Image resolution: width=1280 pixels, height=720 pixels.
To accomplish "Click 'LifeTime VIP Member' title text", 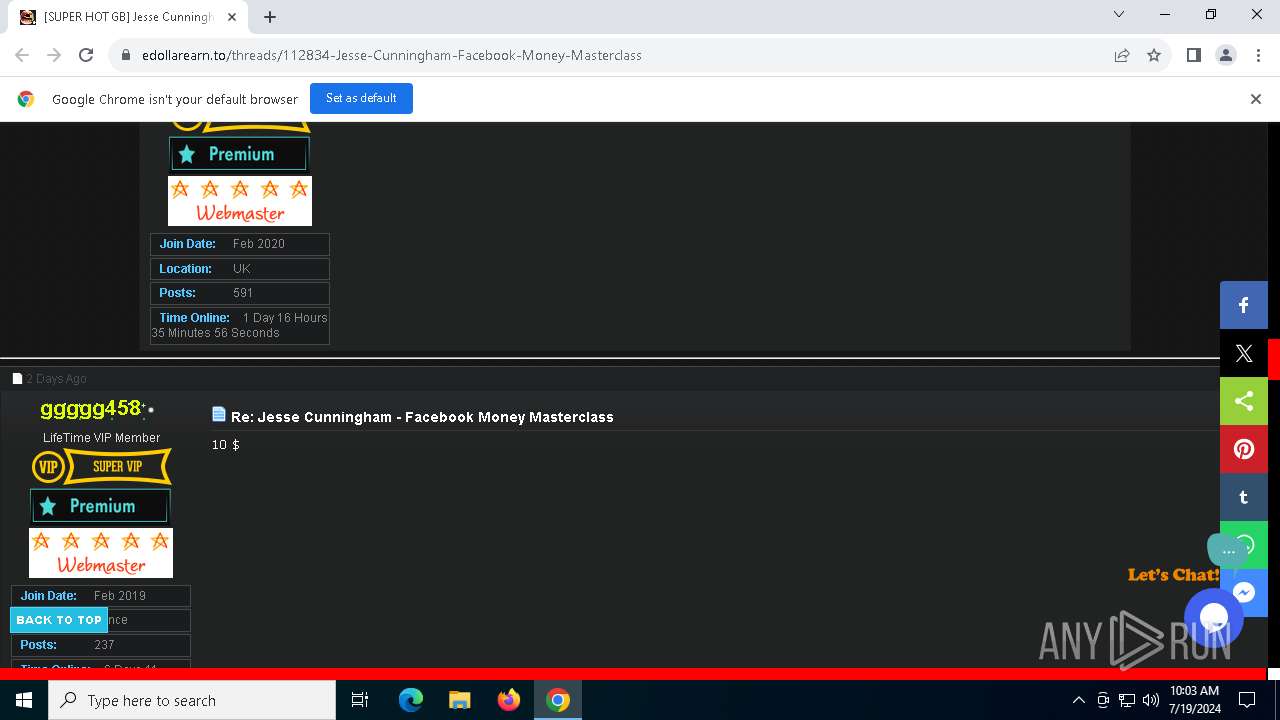I will [x=101, y=438].
